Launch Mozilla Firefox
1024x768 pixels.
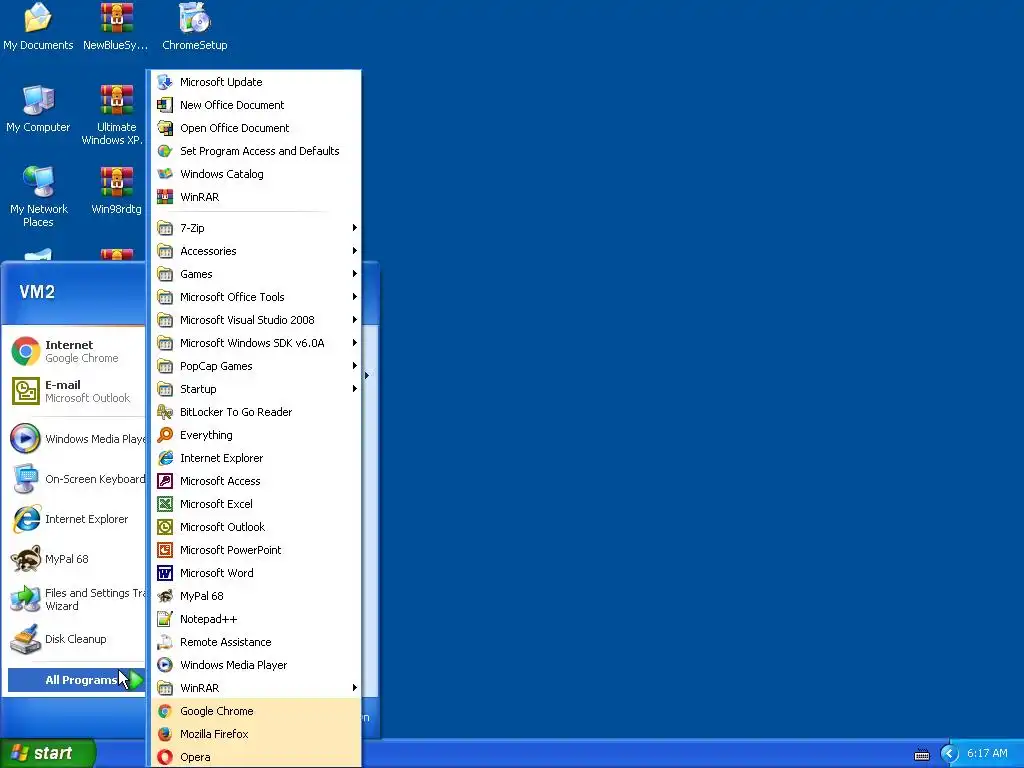[255, 734]
